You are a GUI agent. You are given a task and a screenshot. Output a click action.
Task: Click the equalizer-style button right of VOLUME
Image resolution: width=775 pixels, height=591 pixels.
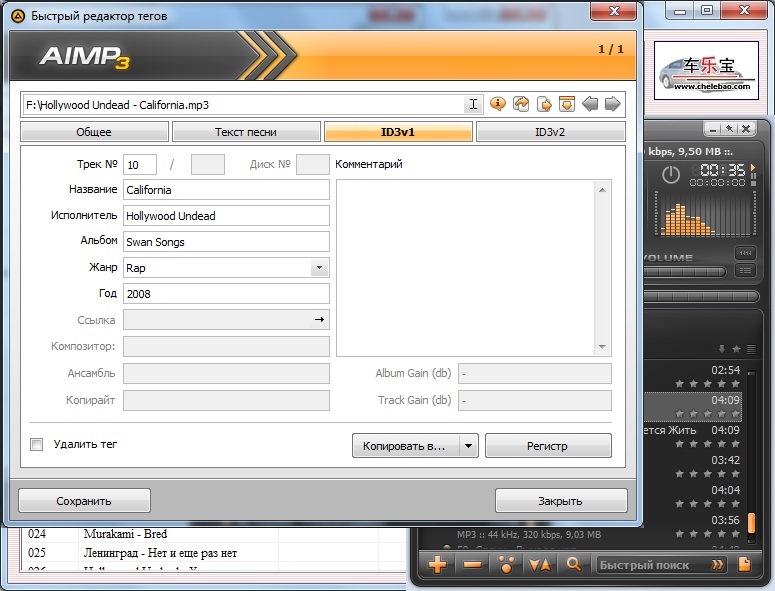click(x=745, y=253)
